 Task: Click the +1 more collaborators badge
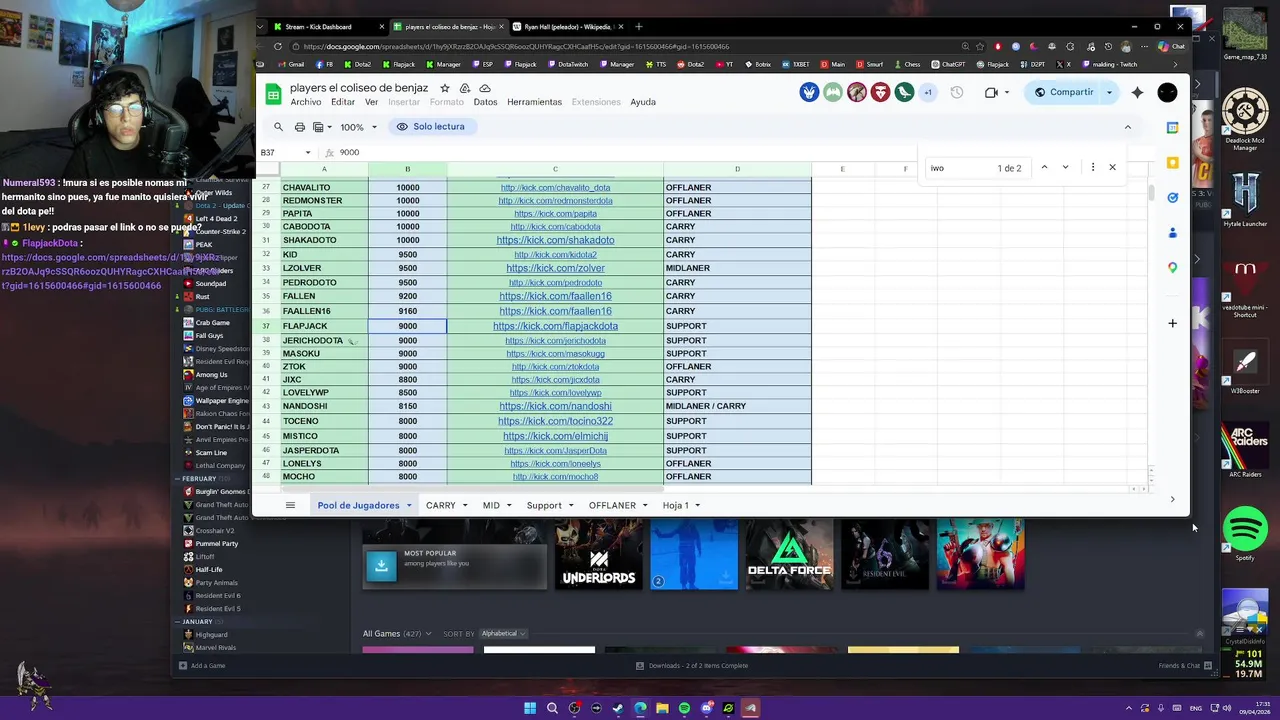(928, 92)
